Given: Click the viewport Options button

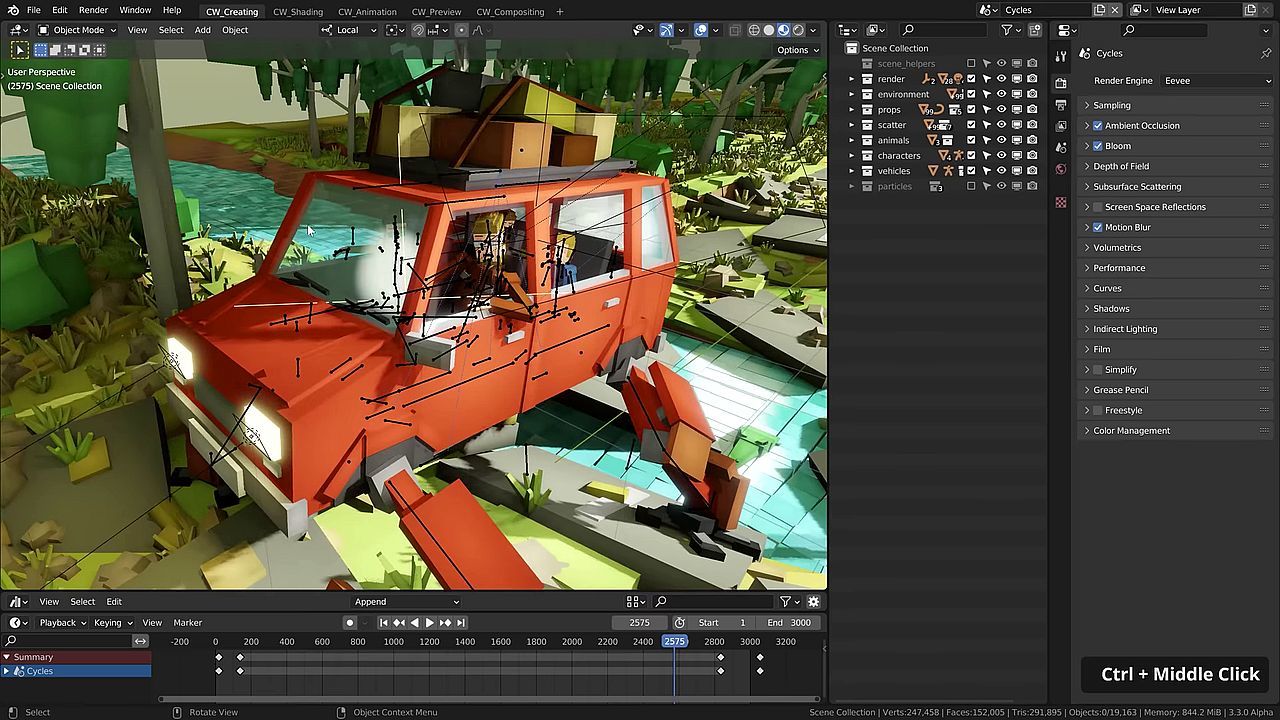Looking at the screenshot, I should click(797, 50).
